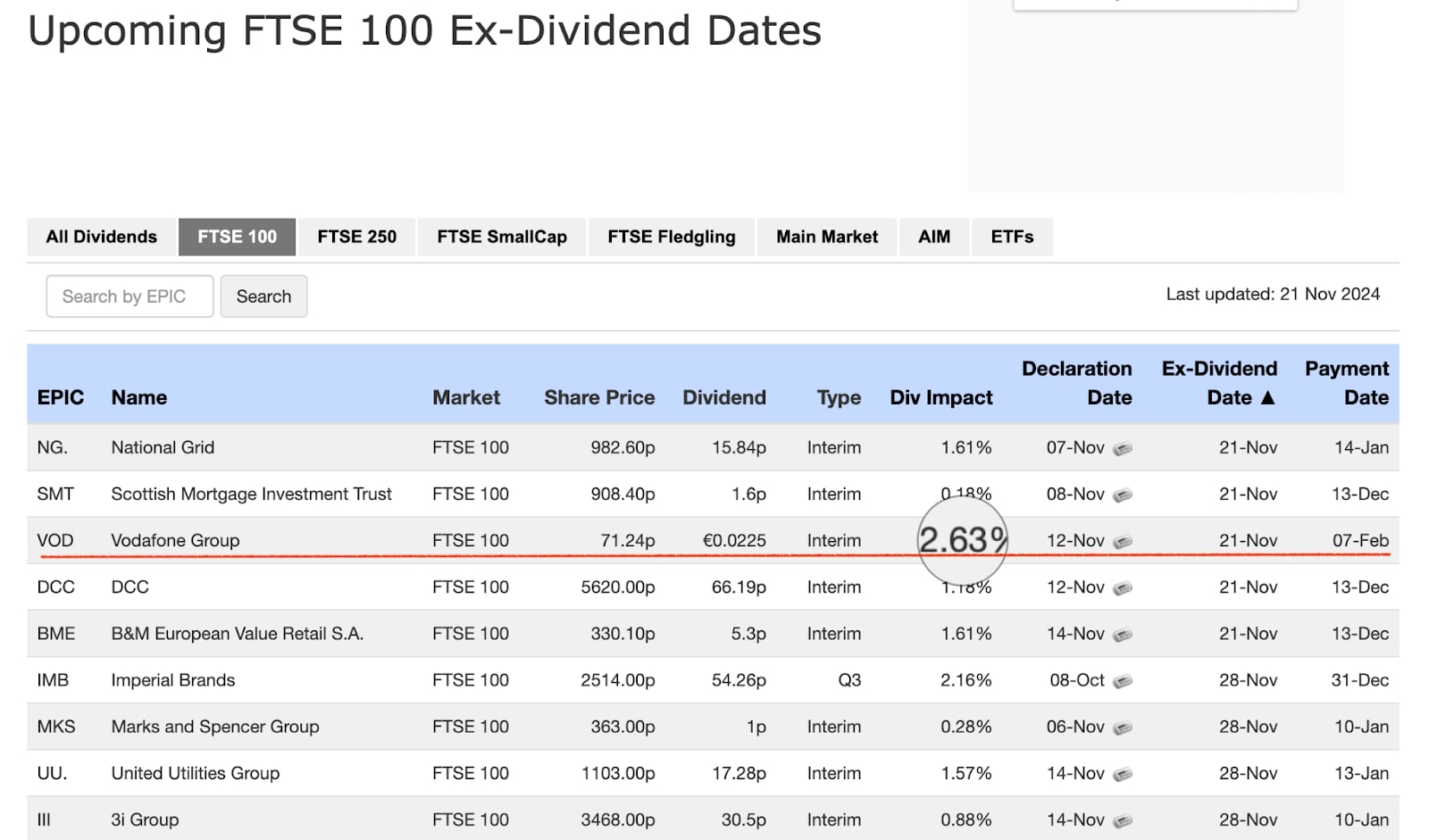Select the FTSE 100 tab
The image size is (1429, 840).
point(237,237)
